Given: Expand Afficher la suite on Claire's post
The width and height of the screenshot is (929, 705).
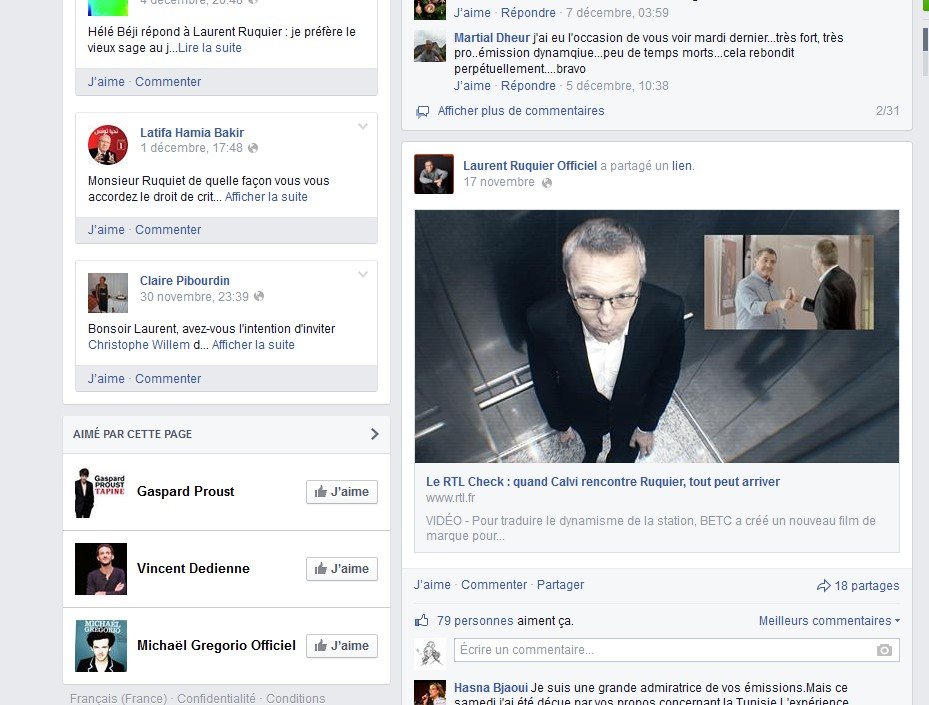Looking at the screenshot, I should pyautogui.click(x=253, y=345).
